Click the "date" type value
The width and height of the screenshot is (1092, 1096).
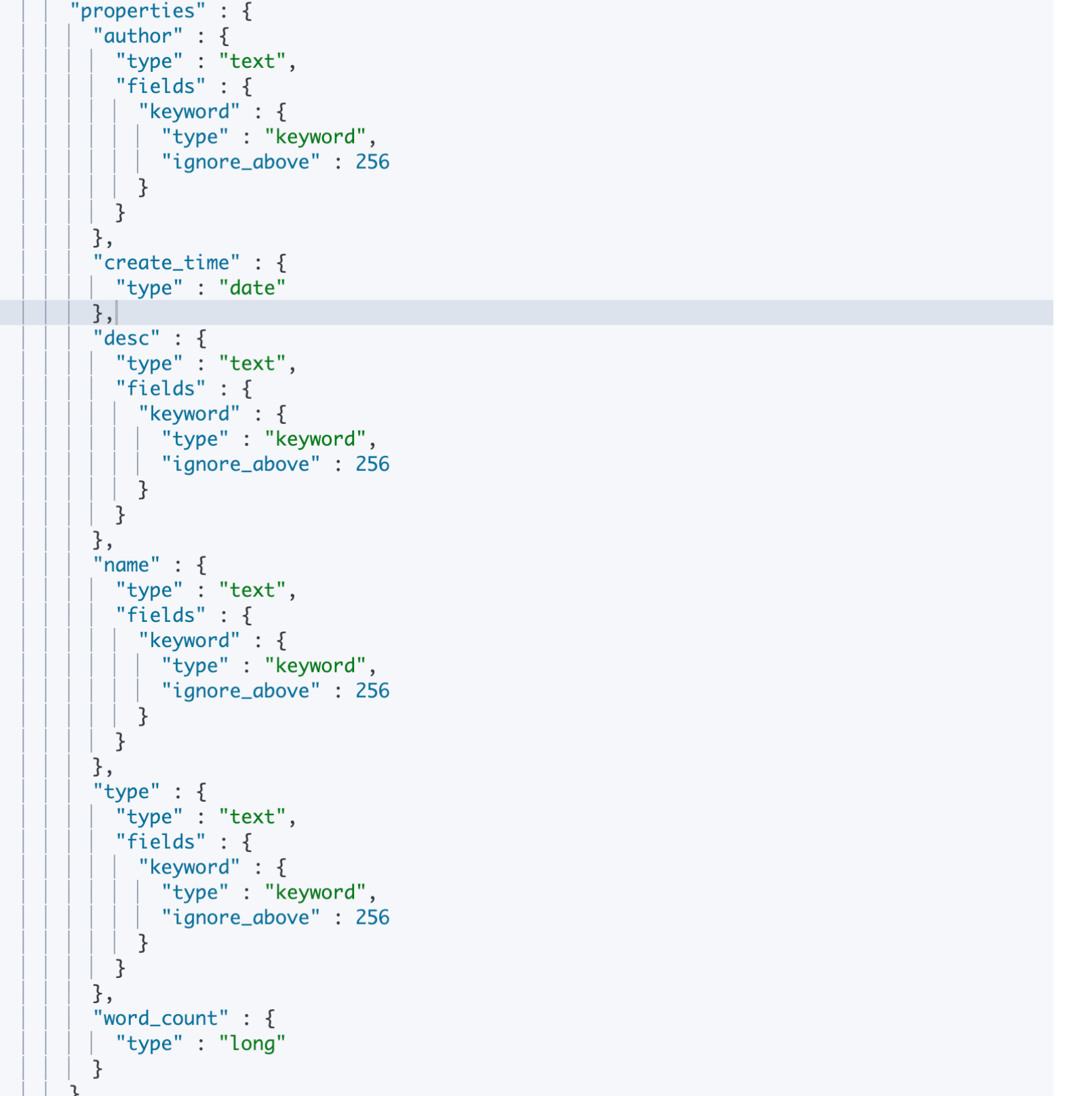(252, 288)
